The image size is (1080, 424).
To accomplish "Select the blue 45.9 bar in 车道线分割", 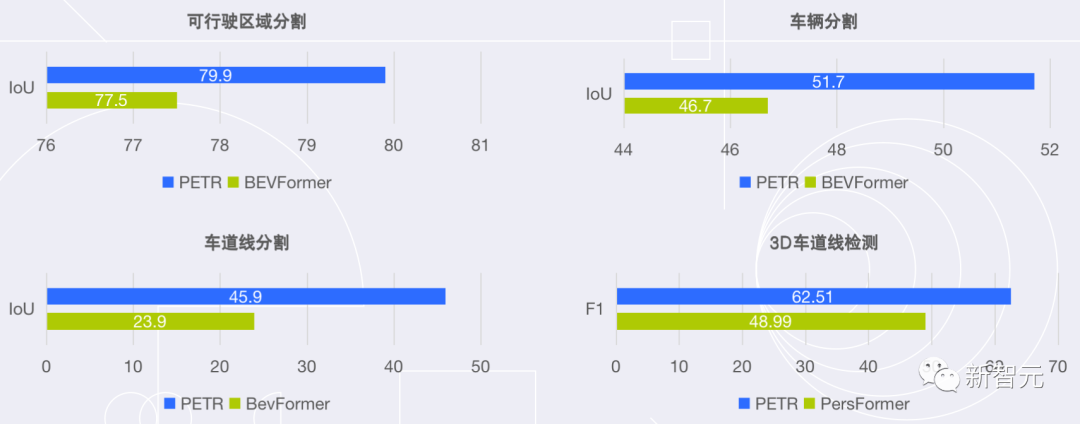I will 245,296.
